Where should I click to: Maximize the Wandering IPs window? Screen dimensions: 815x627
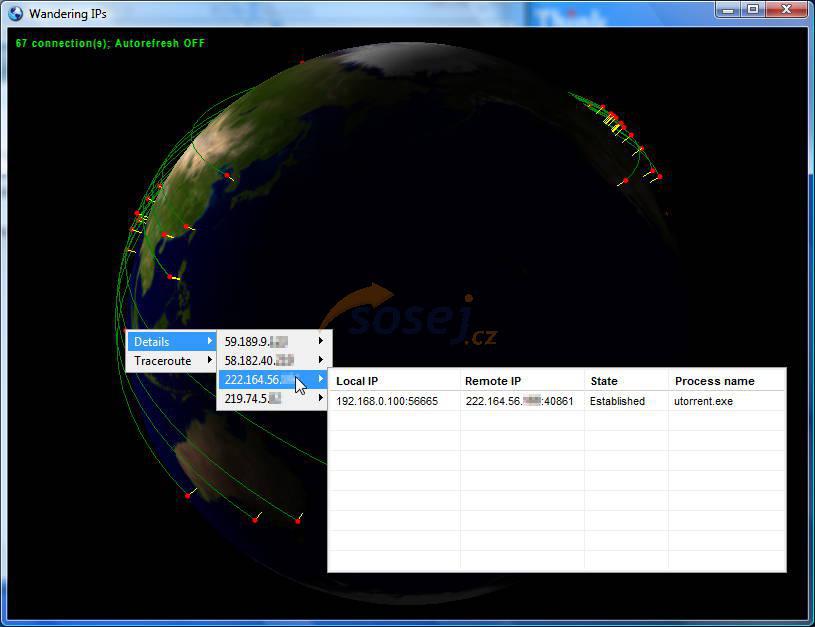(x=753, y=10)
